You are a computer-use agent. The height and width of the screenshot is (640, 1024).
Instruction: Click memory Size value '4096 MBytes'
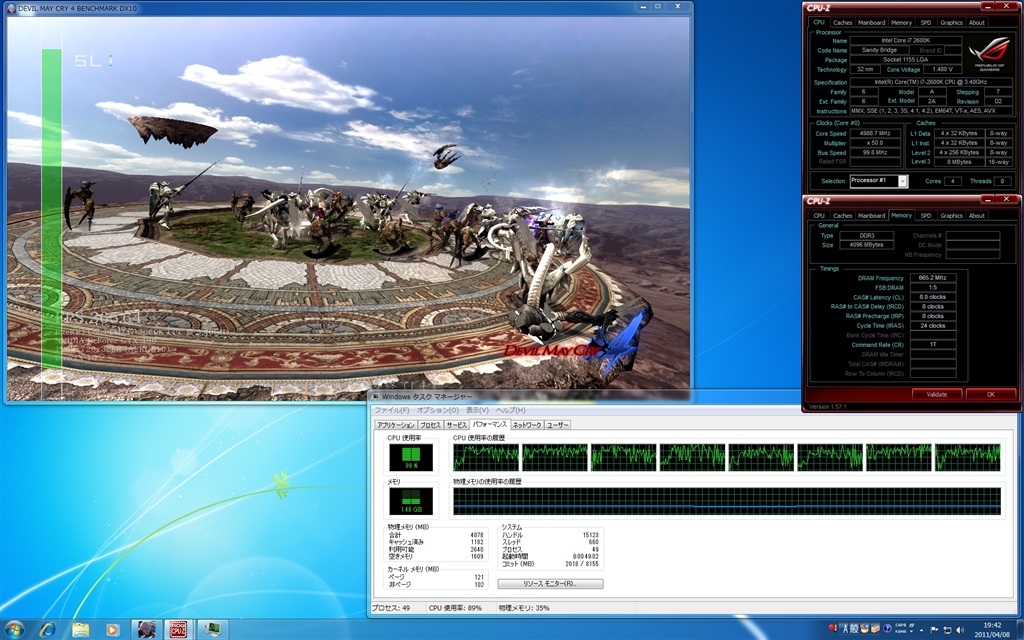pyautogui.click(x=867, y=245)
